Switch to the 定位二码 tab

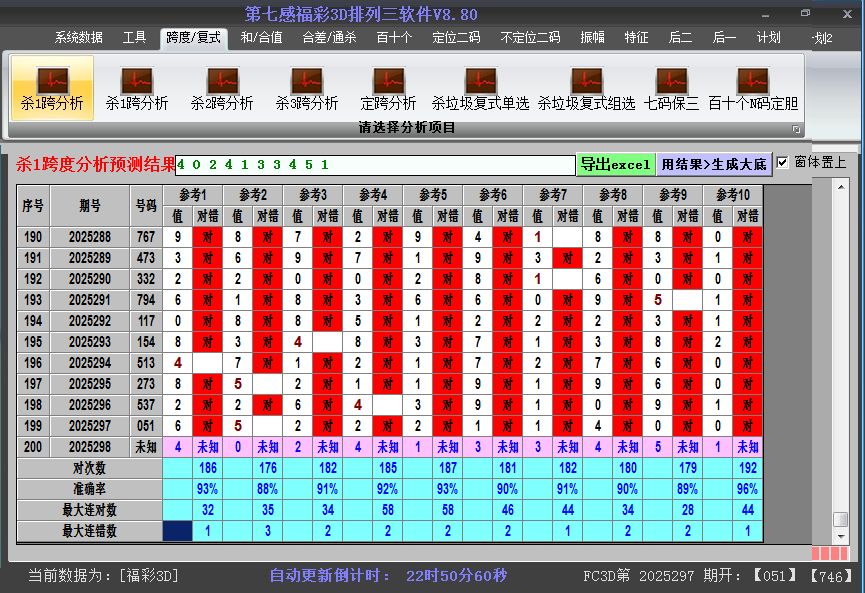coord(456,38)
